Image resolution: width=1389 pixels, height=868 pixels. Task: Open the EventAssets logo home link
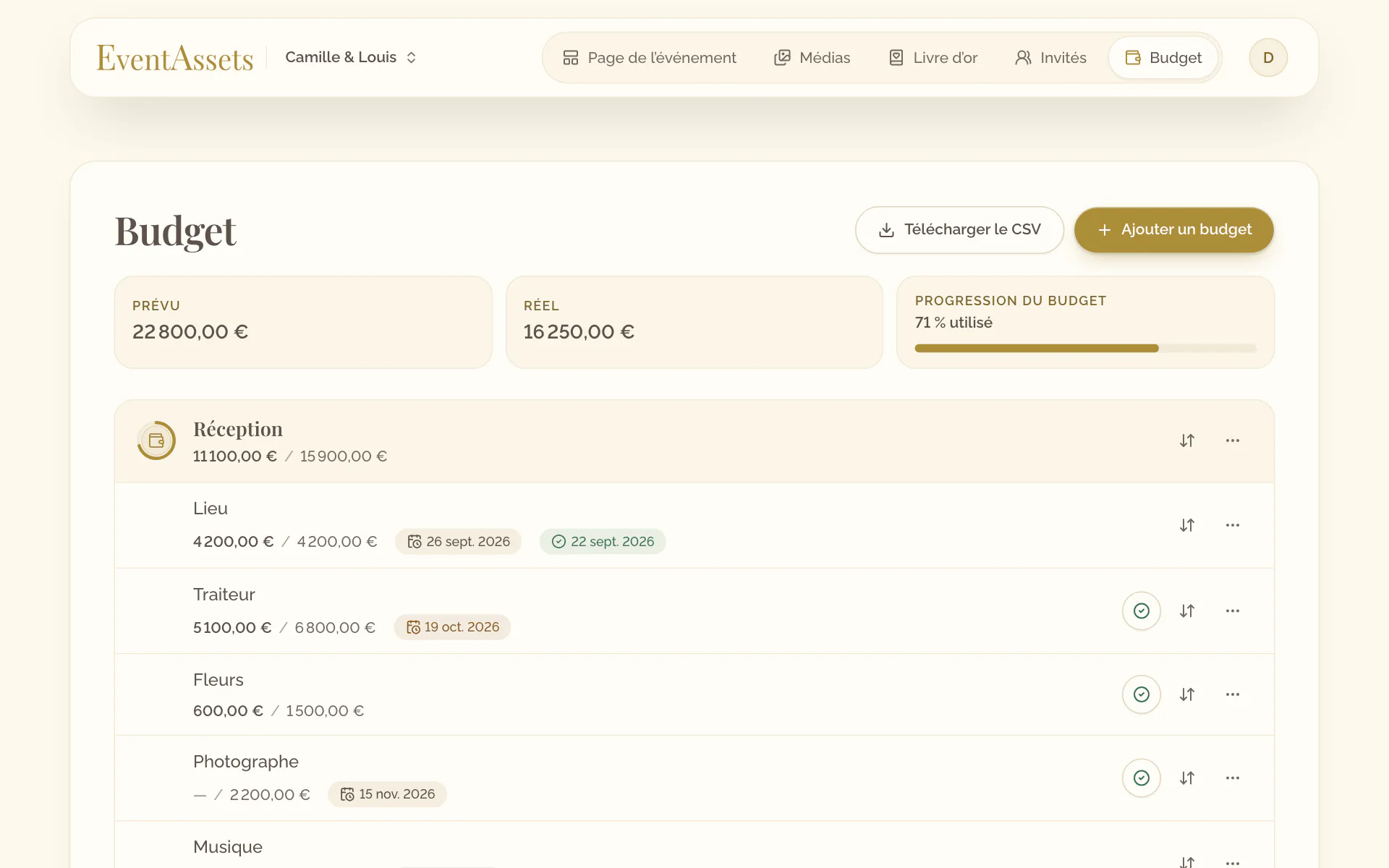click(x=175, y=58)
